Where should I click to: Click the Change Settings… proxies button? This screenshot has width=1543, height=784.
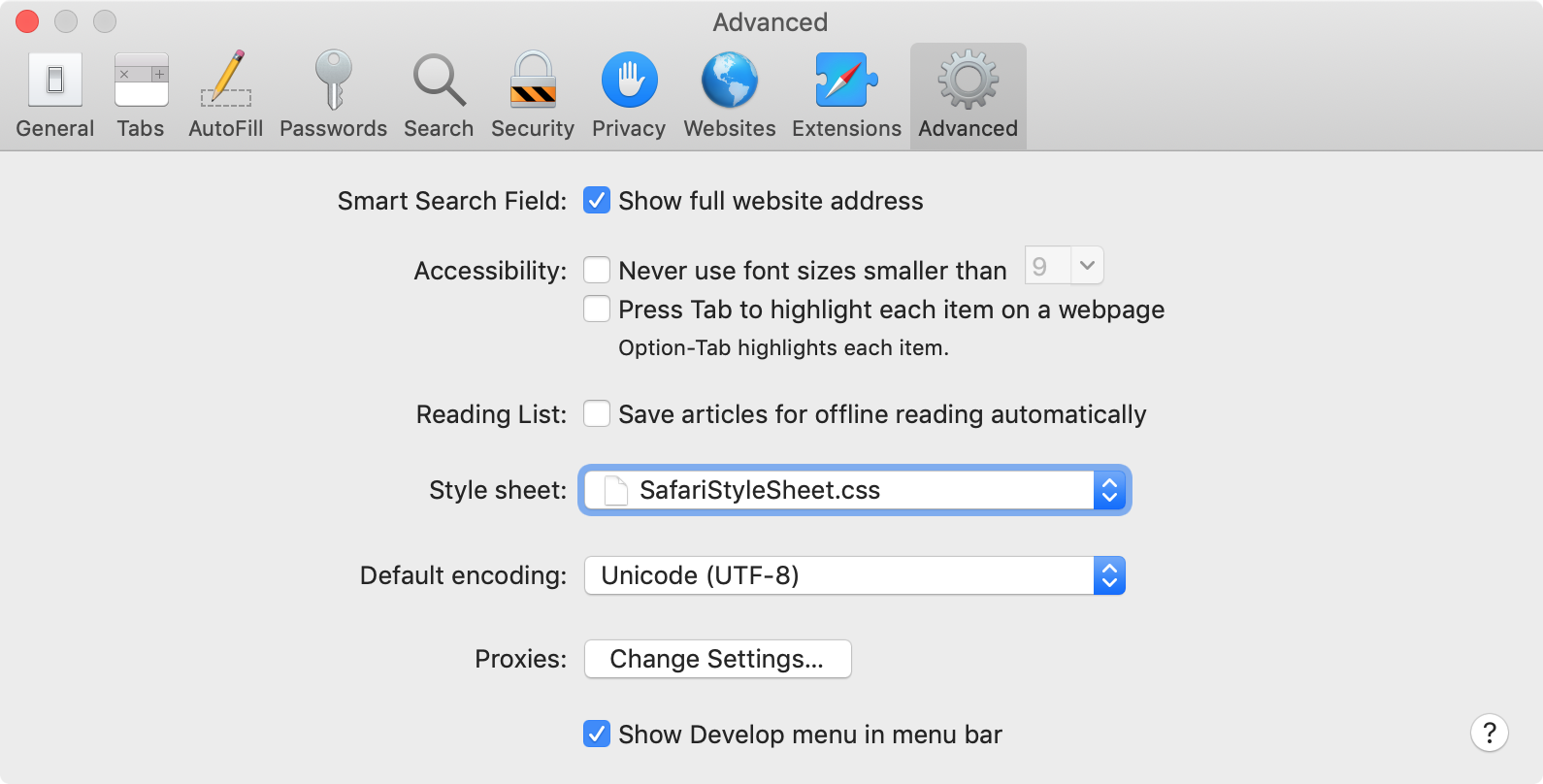coord(717,659)
